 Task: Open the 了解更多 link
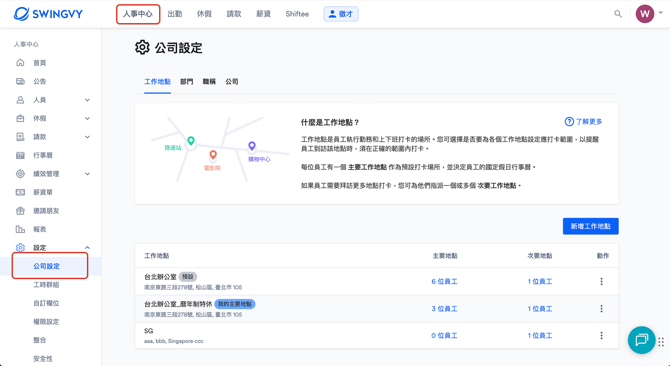coord(589,122)
